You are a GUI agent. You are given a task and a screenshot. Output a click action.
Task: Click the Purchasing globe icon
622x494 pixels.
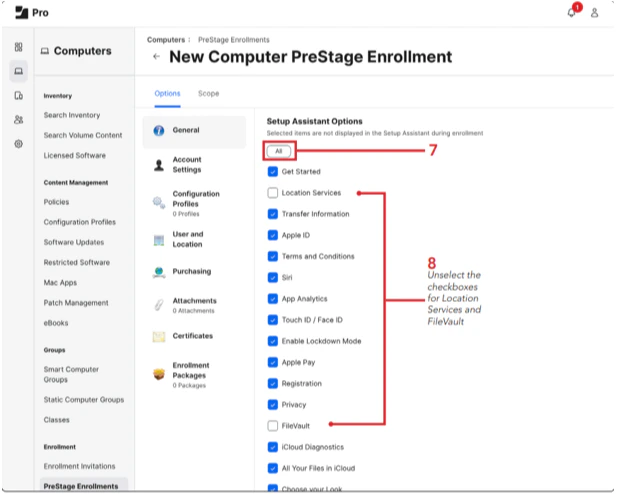pyautogui.click(x=159, y=272)
